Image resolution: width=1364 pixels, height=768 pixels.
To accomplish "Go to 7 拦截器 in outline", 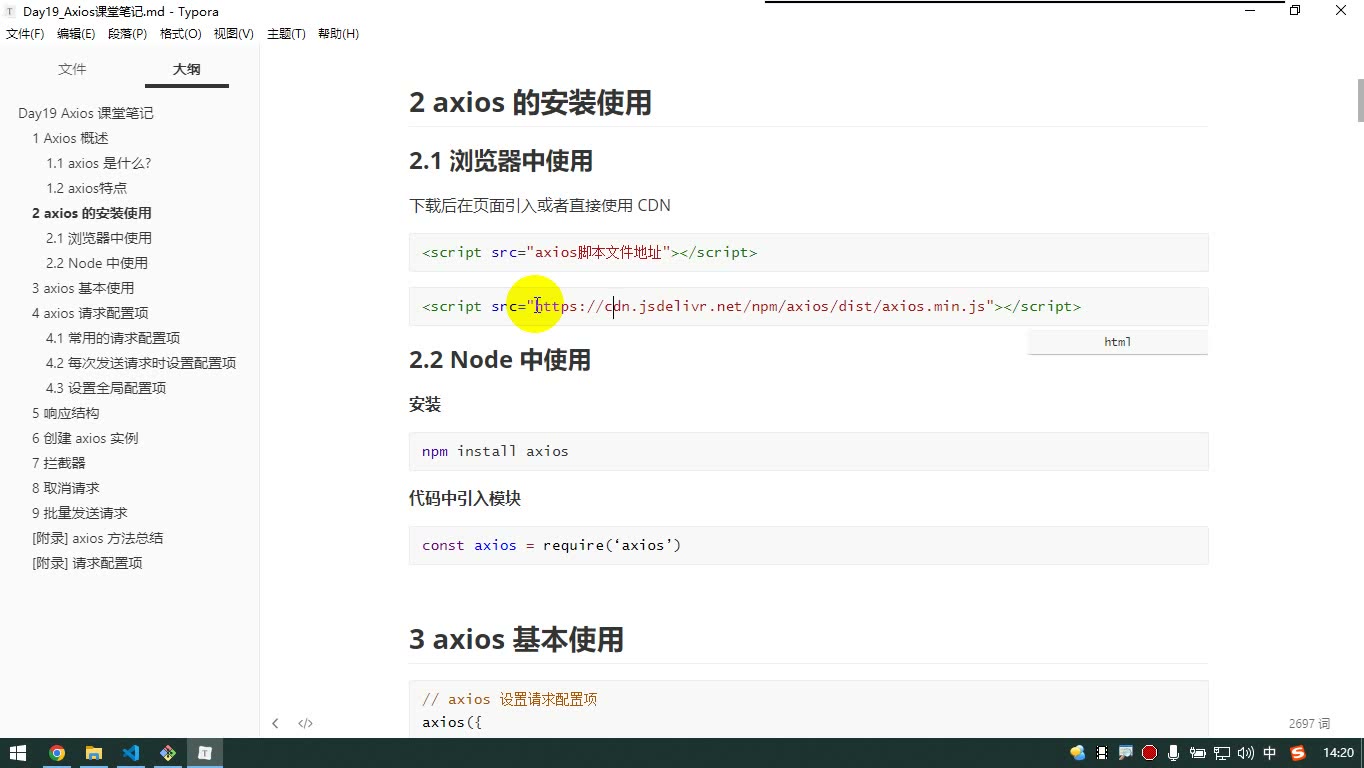I will [x=59, y=463].
